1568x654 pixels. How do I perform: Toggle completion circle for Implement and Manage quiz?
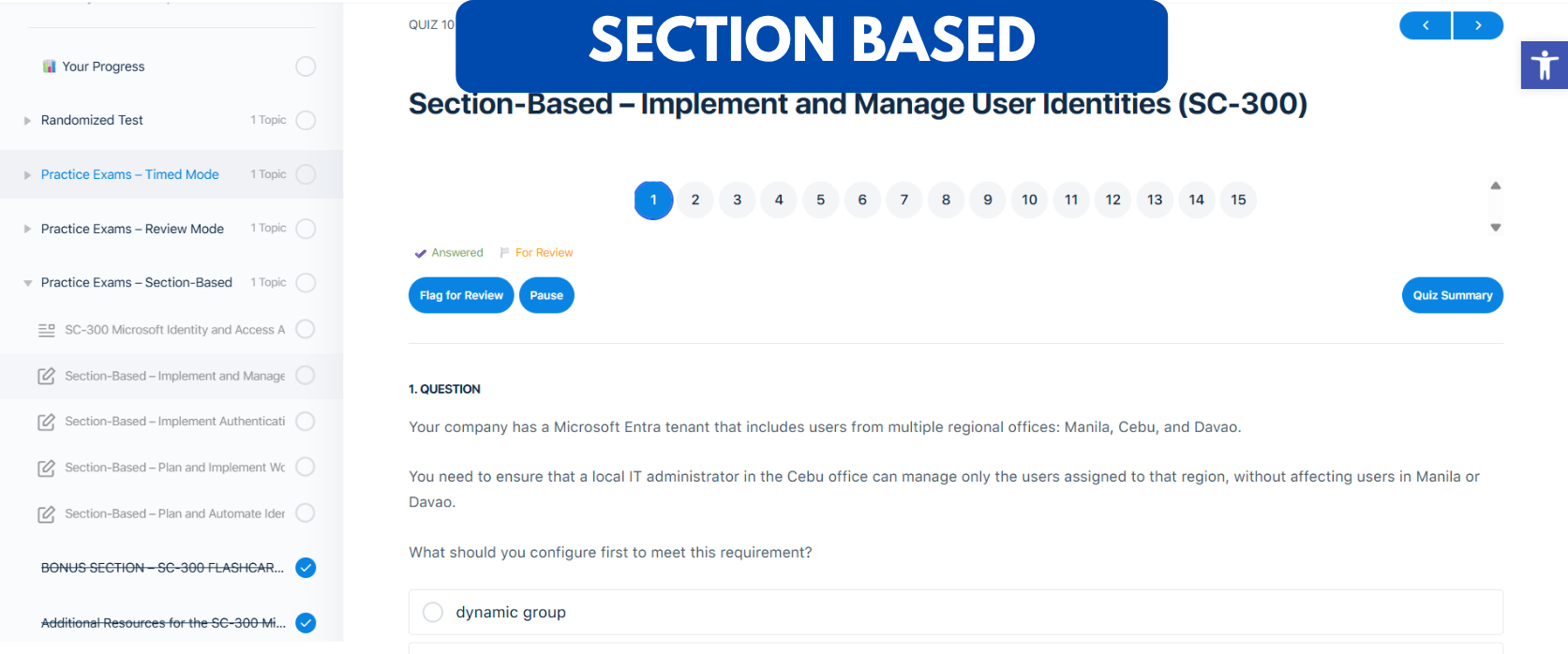point(305,375)
